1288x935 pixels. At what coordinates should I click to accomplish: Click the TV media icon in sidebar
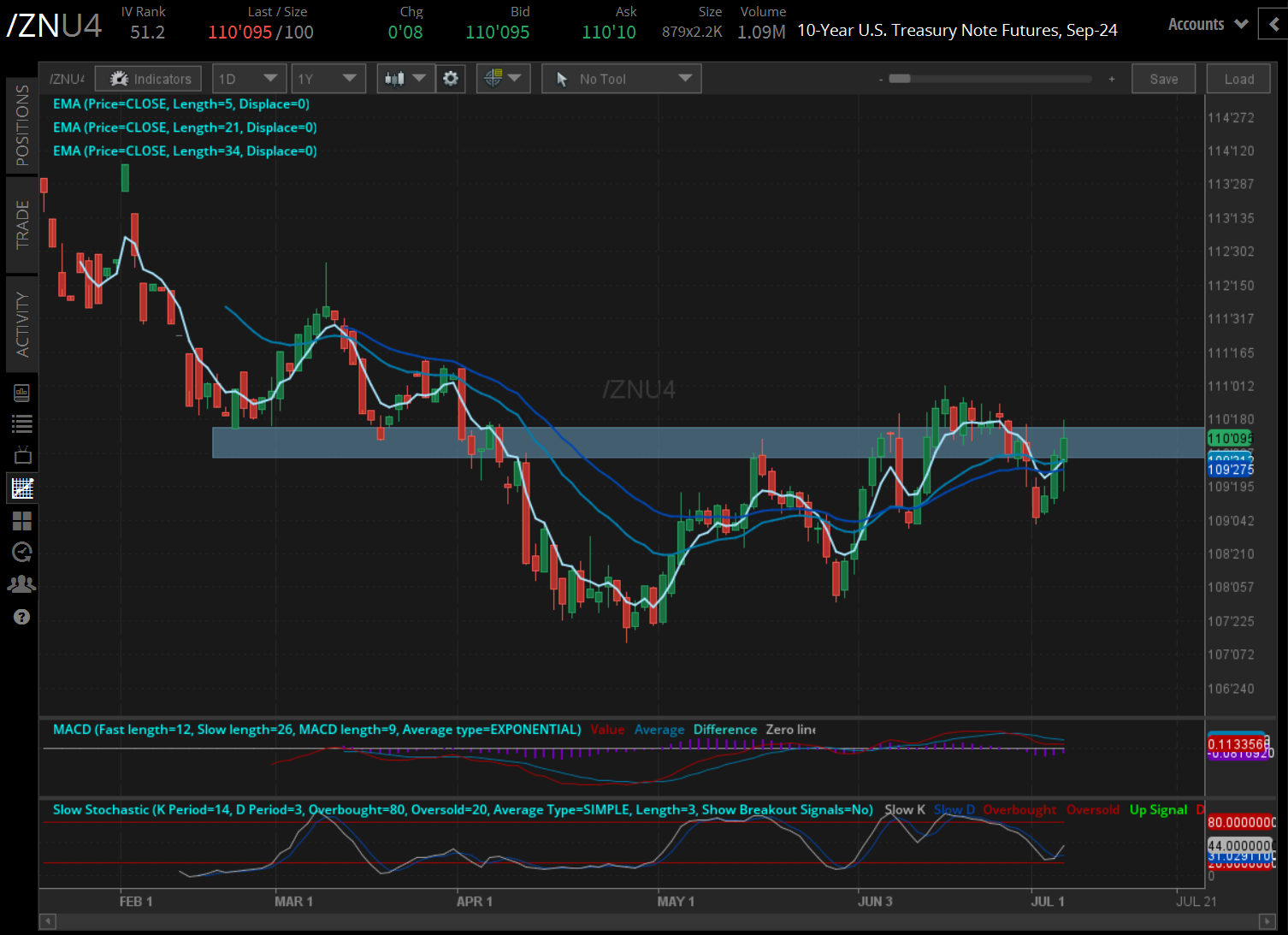click(22, 455)
